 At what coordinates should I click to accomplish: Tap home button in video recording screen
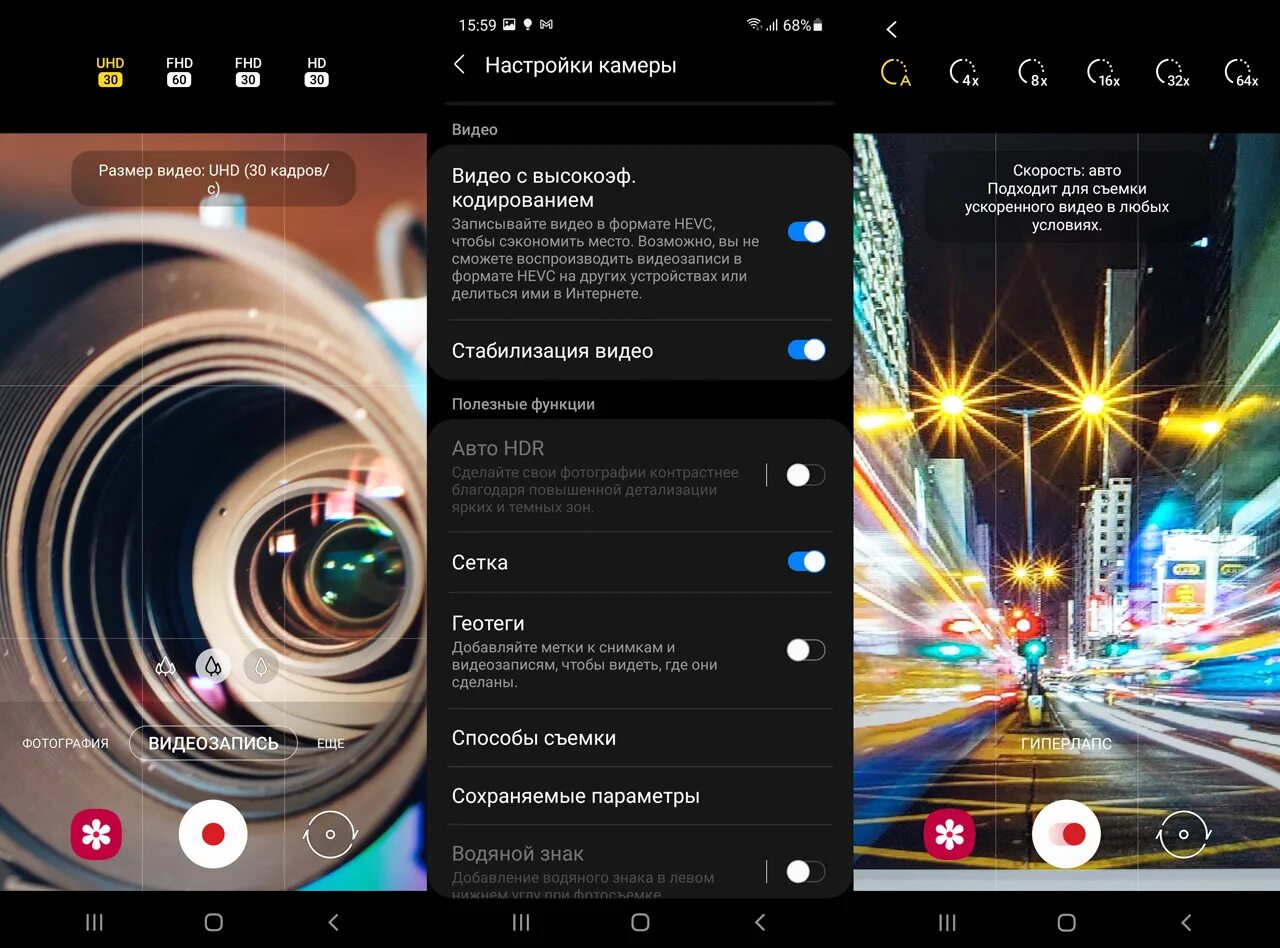point(213,922)
